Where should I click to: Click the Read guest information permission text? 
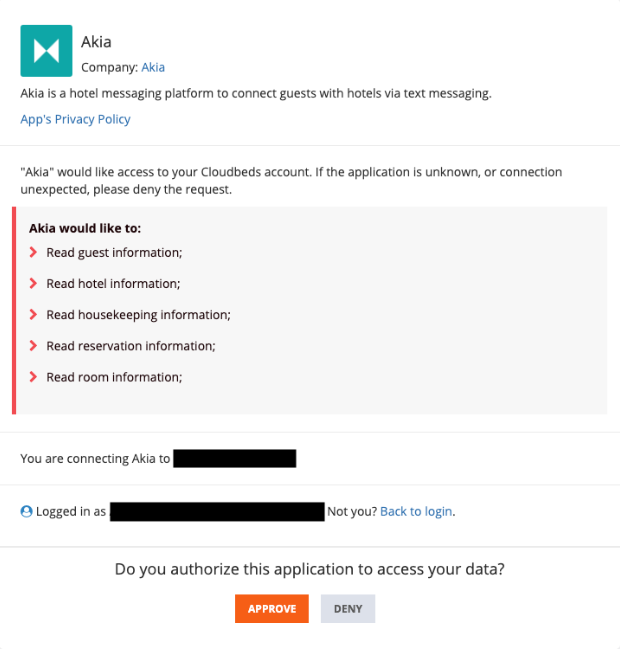tap(114, 253)
